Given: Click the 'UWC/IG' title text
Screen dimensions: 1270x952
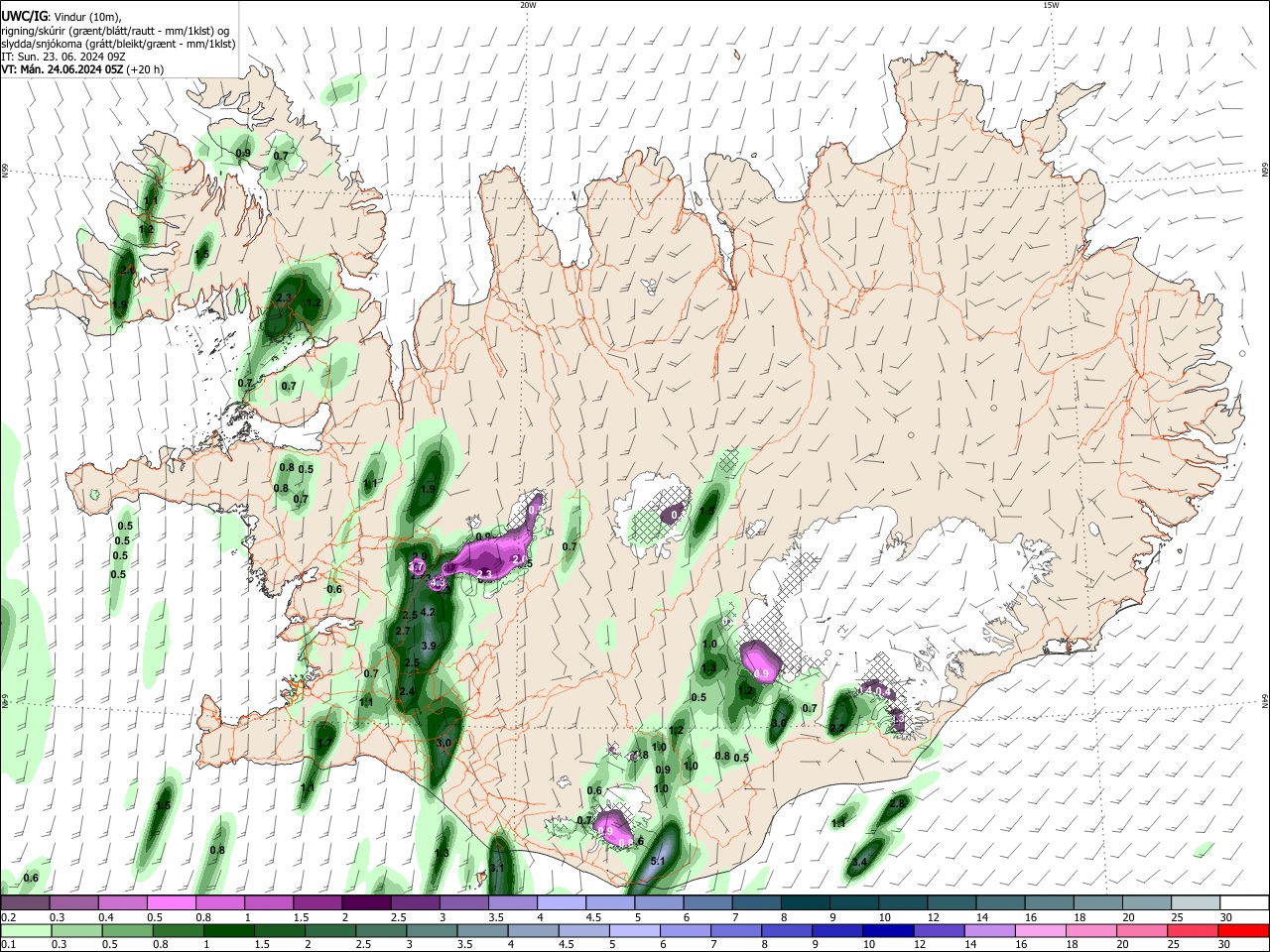Looking at the screenshot, I should click(24, 16).
